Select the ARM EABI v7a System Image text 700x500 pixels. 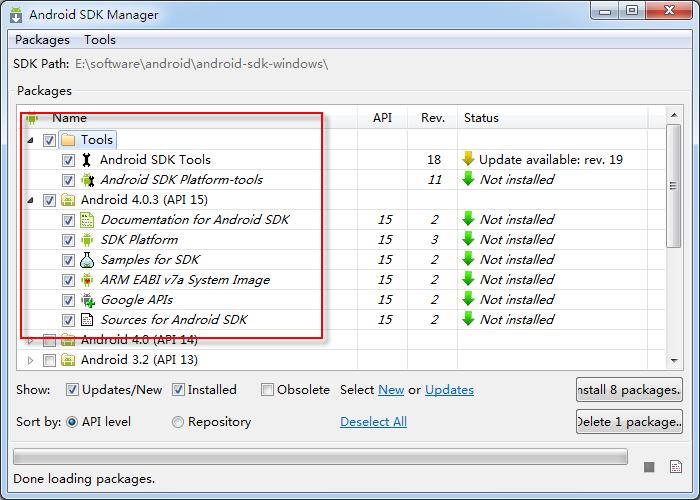tap(185, 280)
